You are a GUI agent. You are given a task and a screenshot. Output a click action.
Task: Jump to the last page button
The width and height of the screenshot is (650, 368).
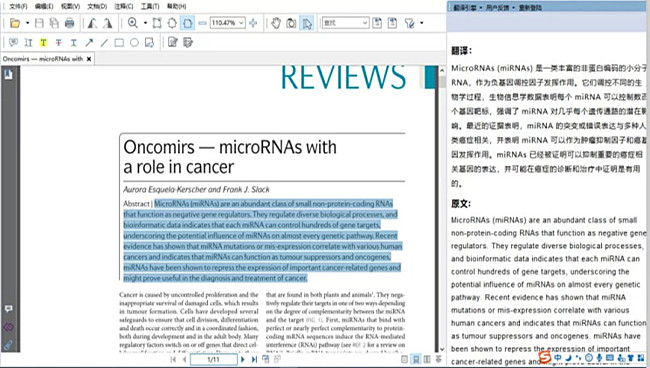254,359
